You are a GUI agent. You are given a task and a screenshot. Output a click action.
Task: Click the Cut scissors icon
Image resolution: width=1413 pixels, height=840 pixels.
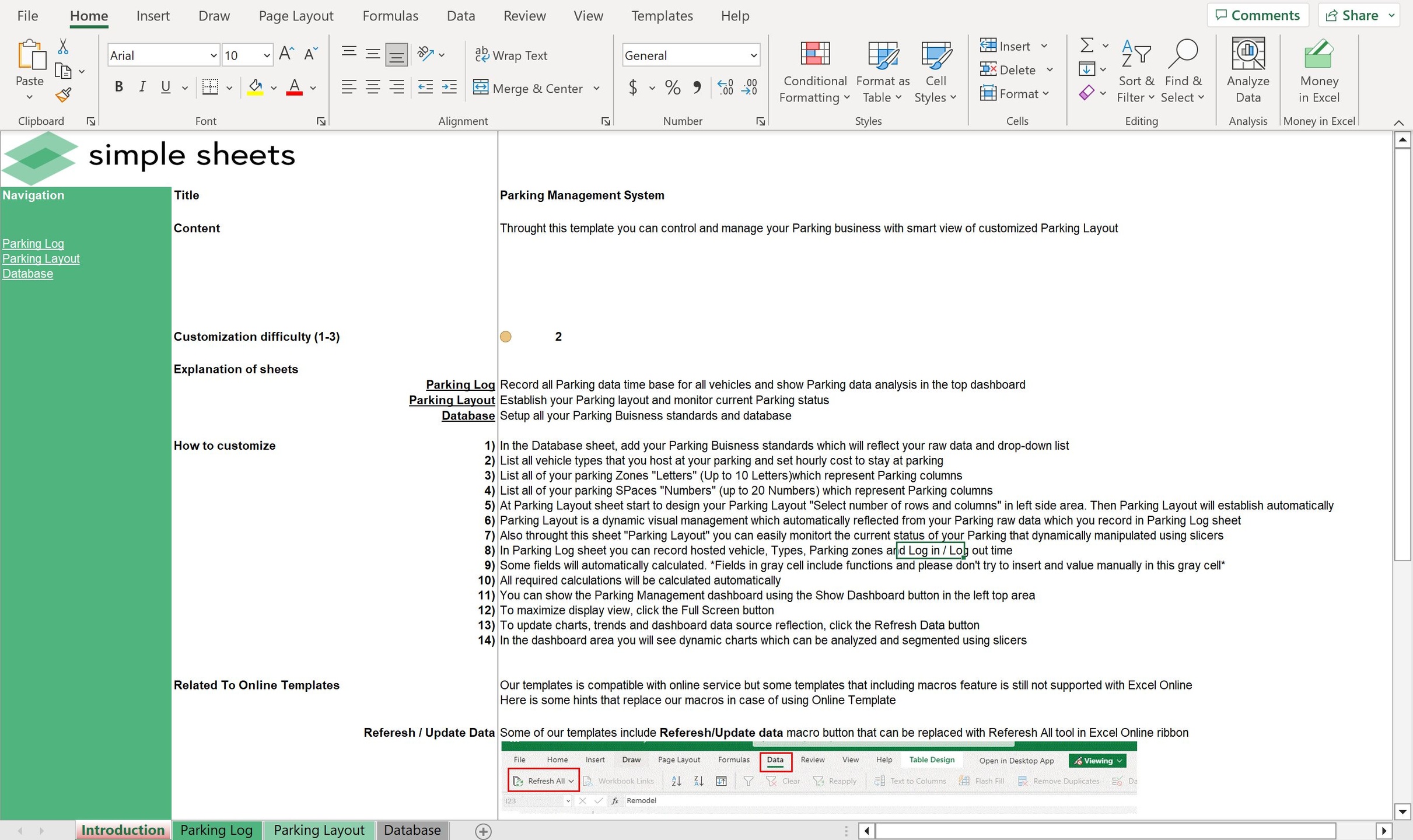(x=63, y=47)
